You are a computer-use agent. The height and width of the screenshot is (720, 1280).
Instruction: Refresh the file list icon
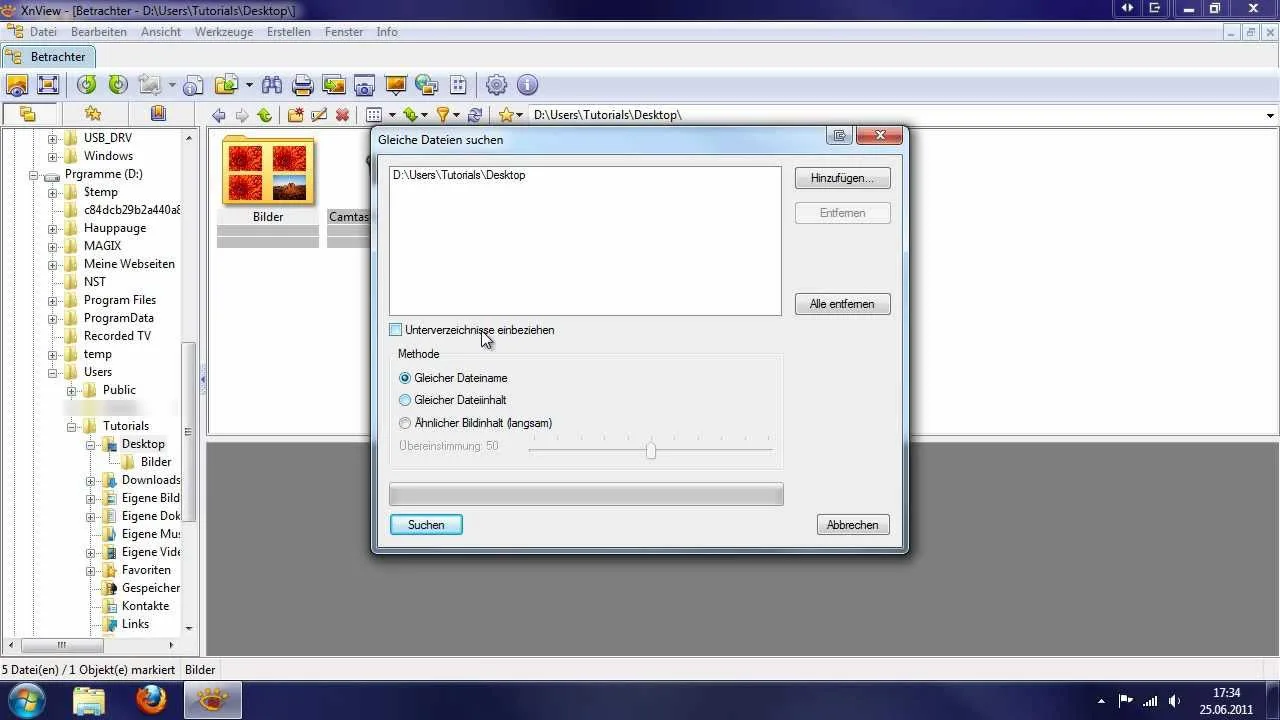point(475,115)
